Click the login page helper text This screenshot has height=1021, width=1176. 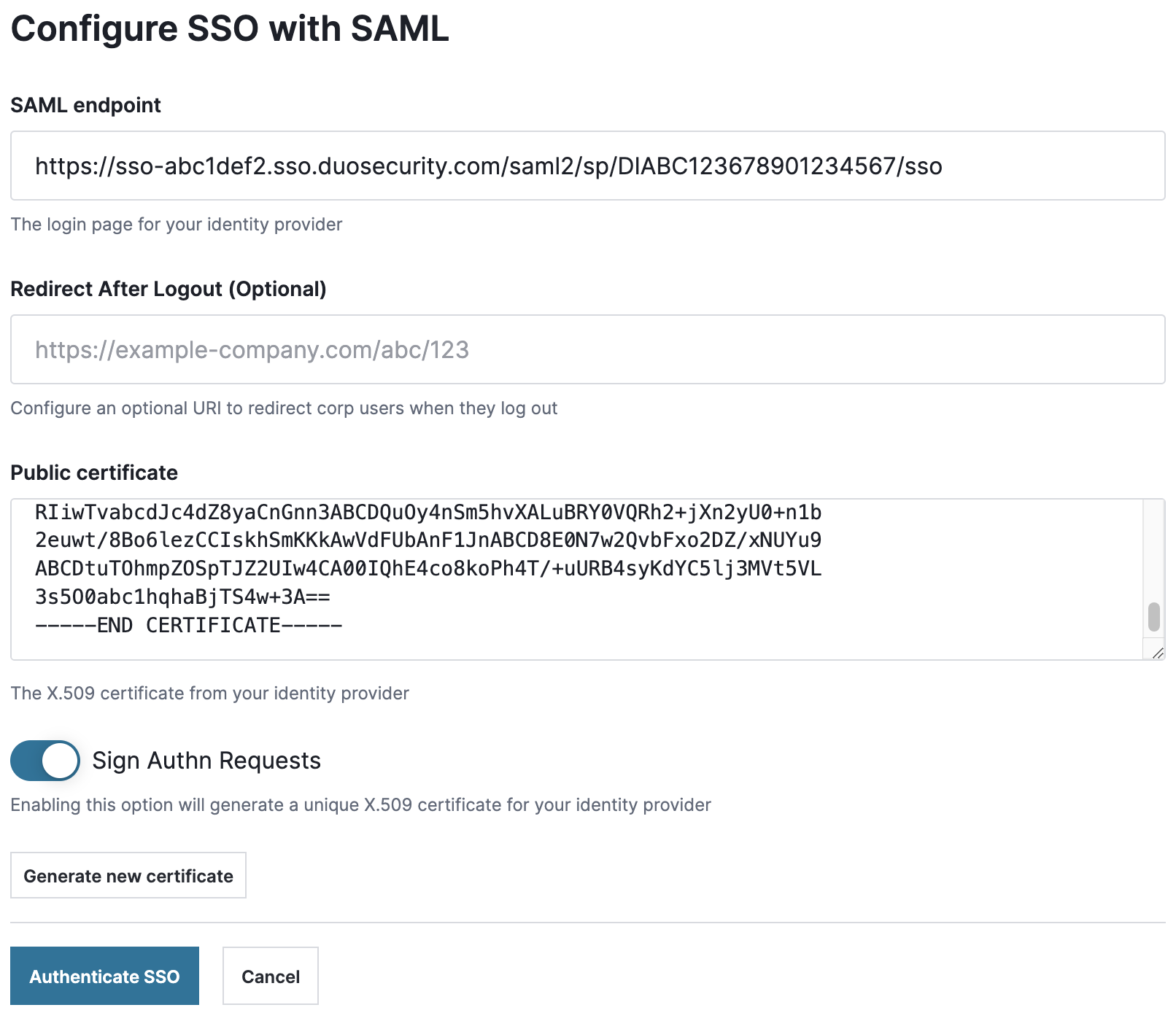click(176, 225)
